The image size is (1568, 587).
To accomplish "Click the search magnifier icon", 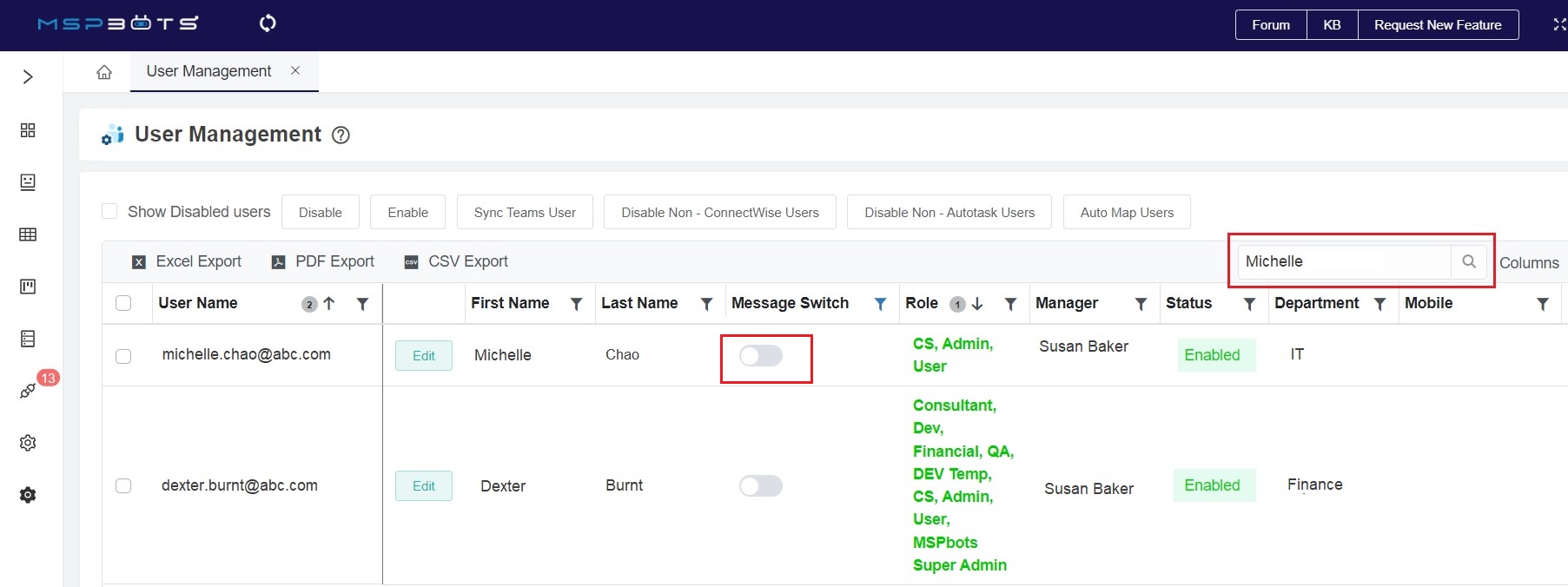I will coord(1469,261).
